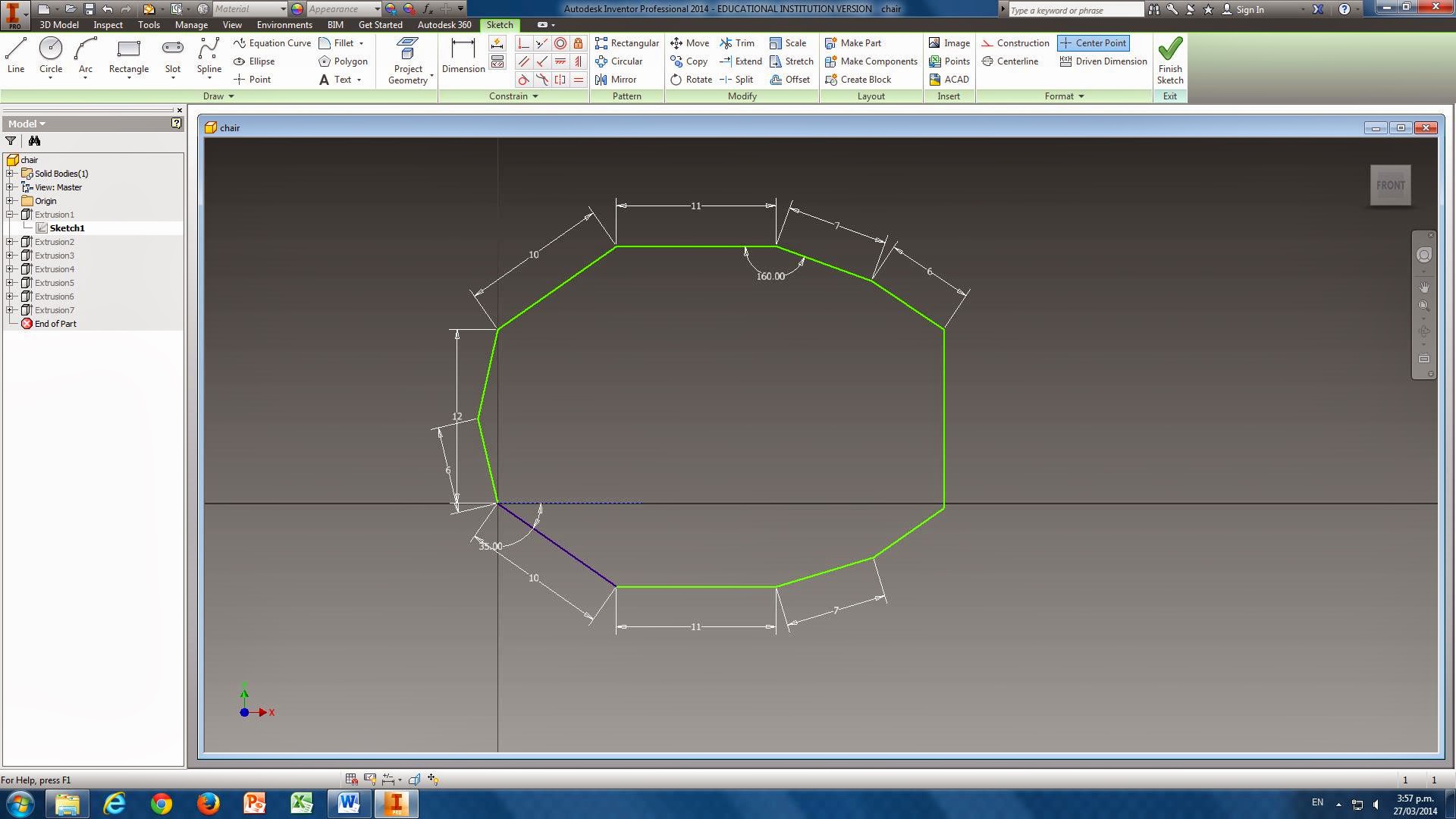Toggle Center Point format mode
The width and height of the screenshot is (1456, 819).
pyautogui.click(x=1093, y=43)
